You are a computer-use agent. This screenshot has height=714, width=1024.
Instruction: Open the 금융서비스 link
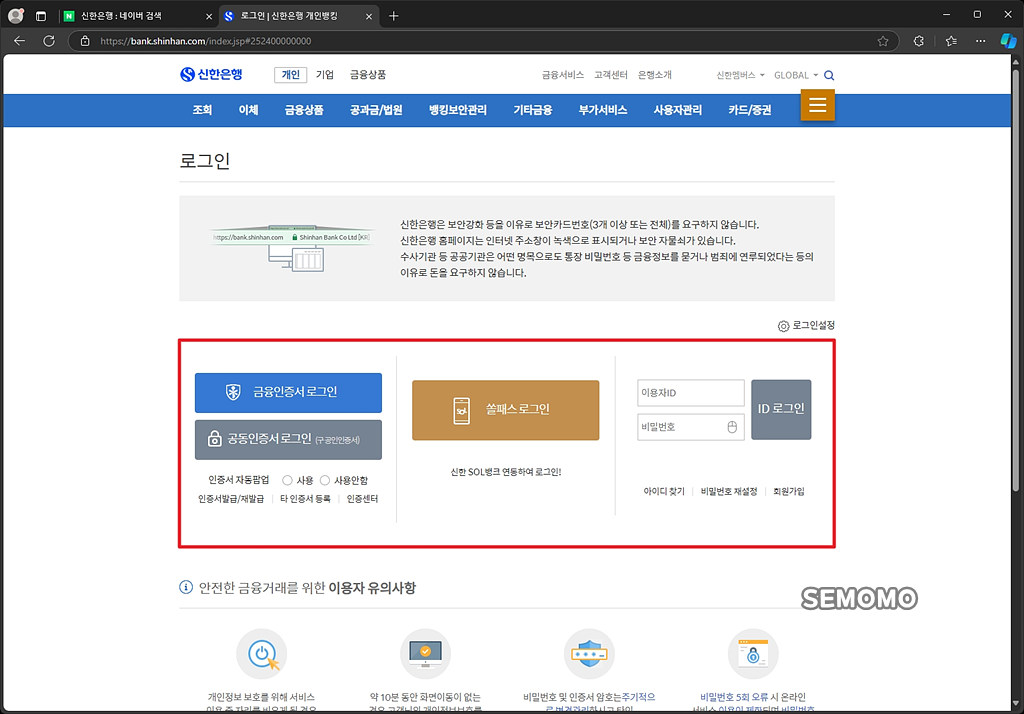coord(562,75)
